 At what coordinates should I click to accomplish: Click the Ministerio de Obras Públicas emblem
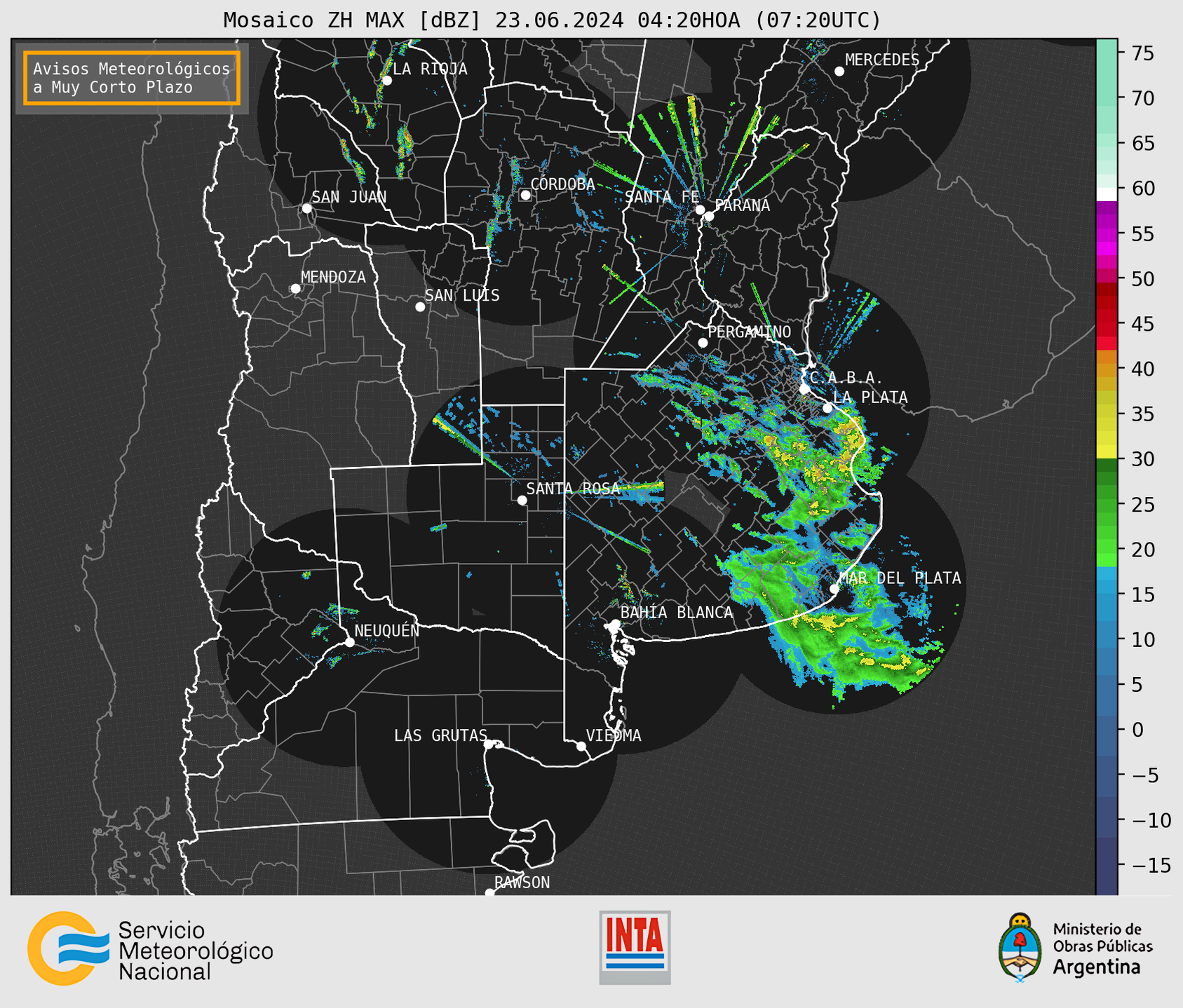point(1020,948)
